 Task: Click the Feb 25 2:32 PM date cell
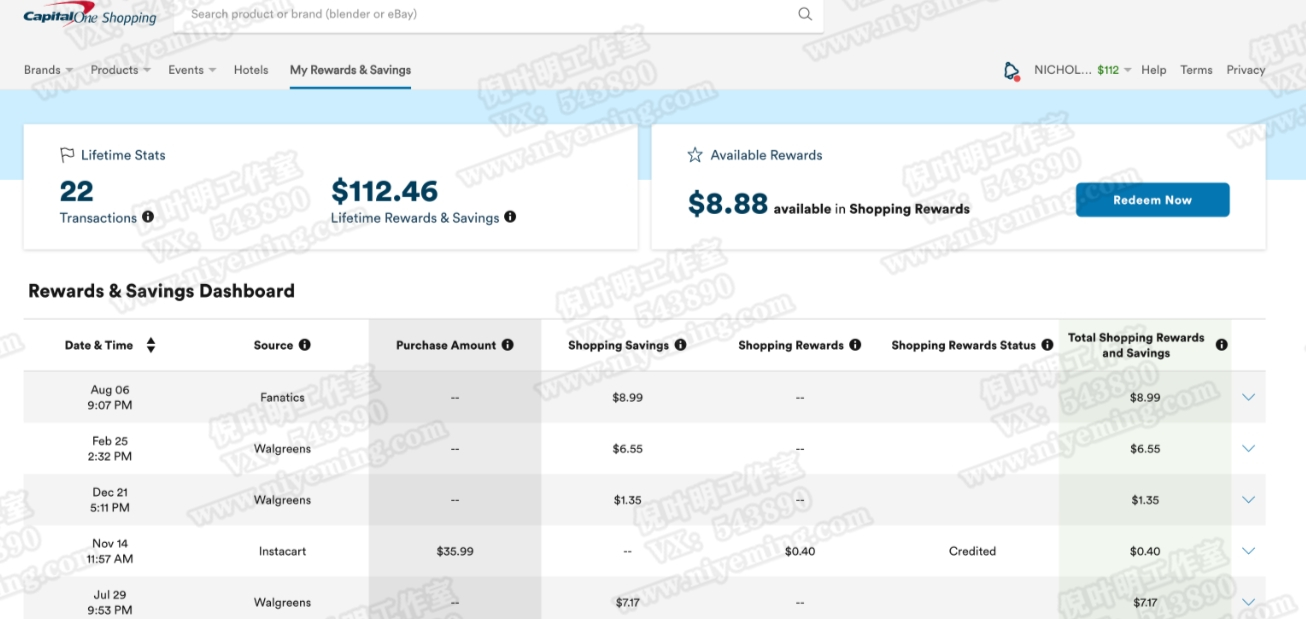(x=110, y=449)
